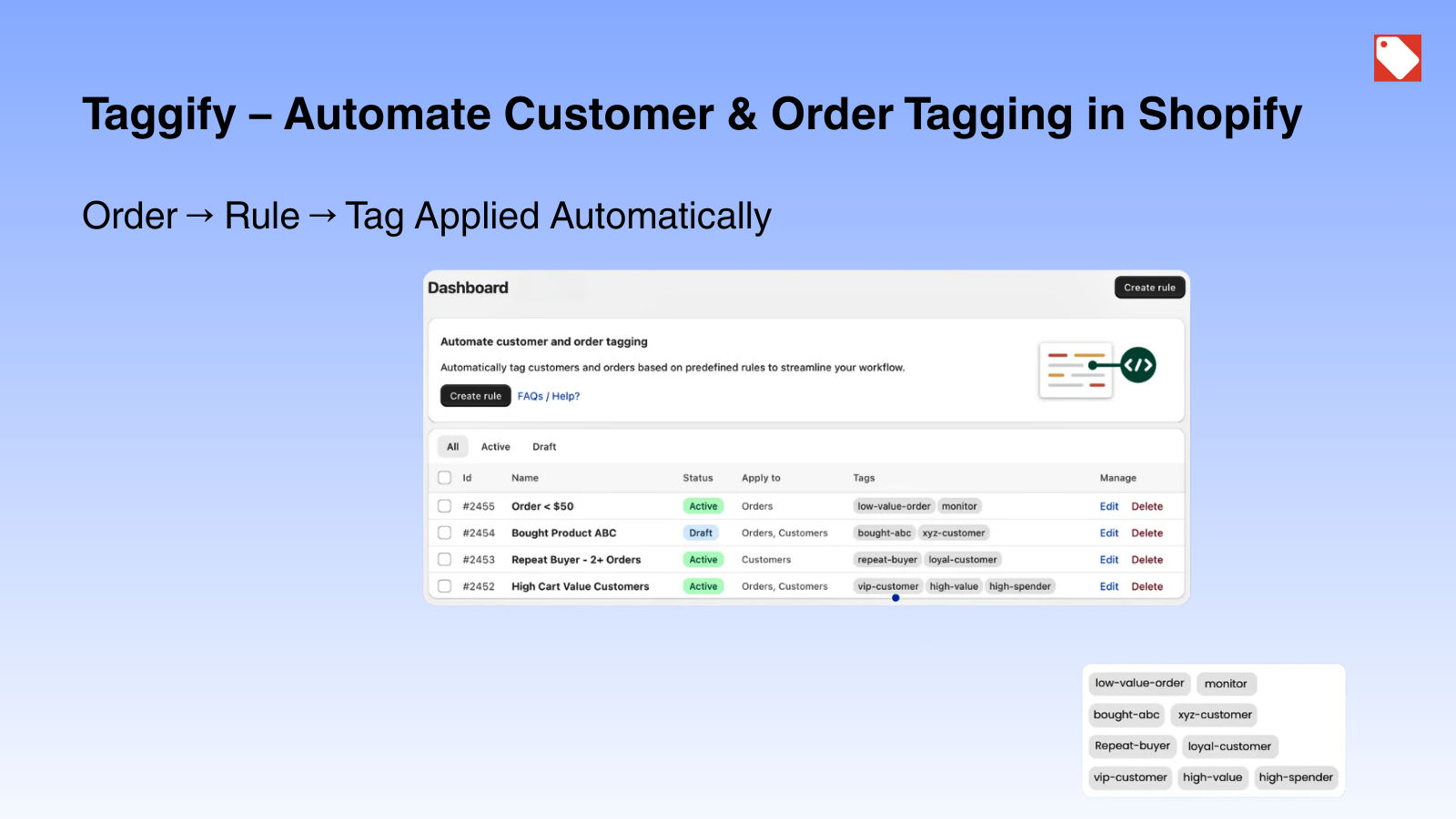The height and width of the screenshot is (819, 1456).
Task: Delete the Bought Product ABC rule
Action: [x=1148, y=532]
